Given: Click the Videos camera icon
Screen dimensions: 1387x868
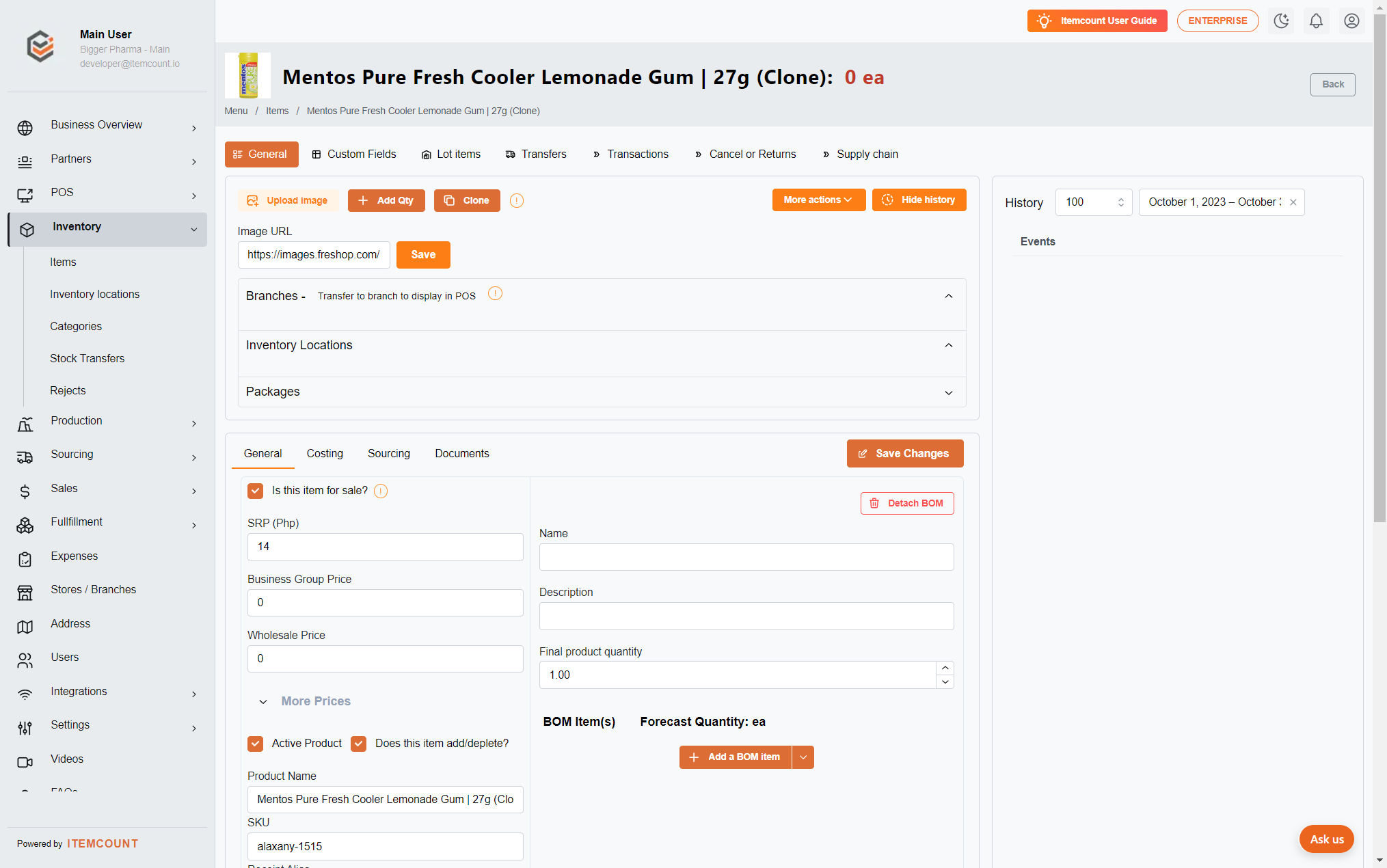Looking at the screenshot, I should tap(25, 762).
